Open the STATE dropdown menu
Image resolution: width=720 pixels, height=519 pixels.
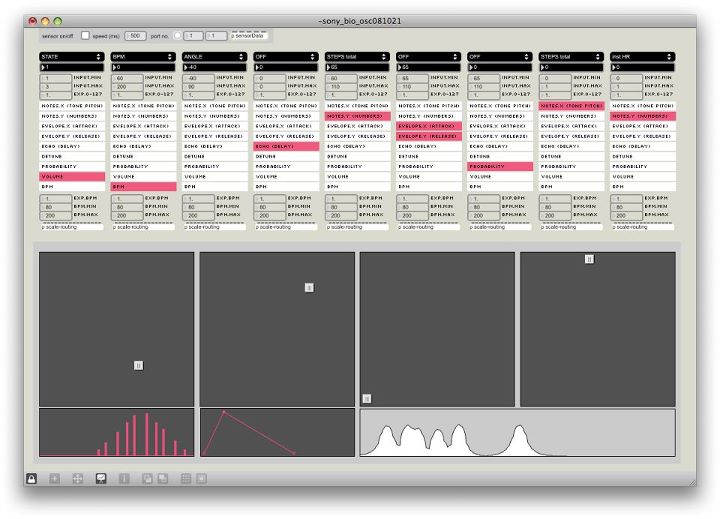pyautogui.click(x=73, y=57)
